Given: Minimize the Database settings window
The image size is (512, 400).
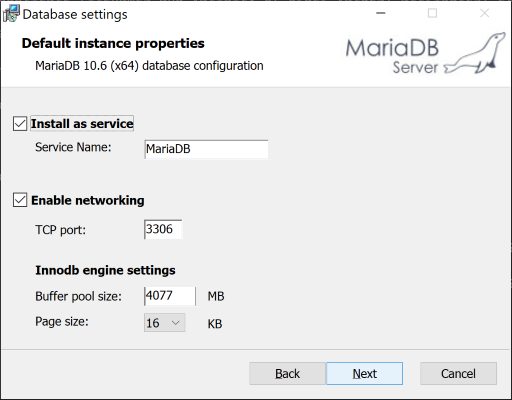Looking at the screenshot, I should 381,13.
